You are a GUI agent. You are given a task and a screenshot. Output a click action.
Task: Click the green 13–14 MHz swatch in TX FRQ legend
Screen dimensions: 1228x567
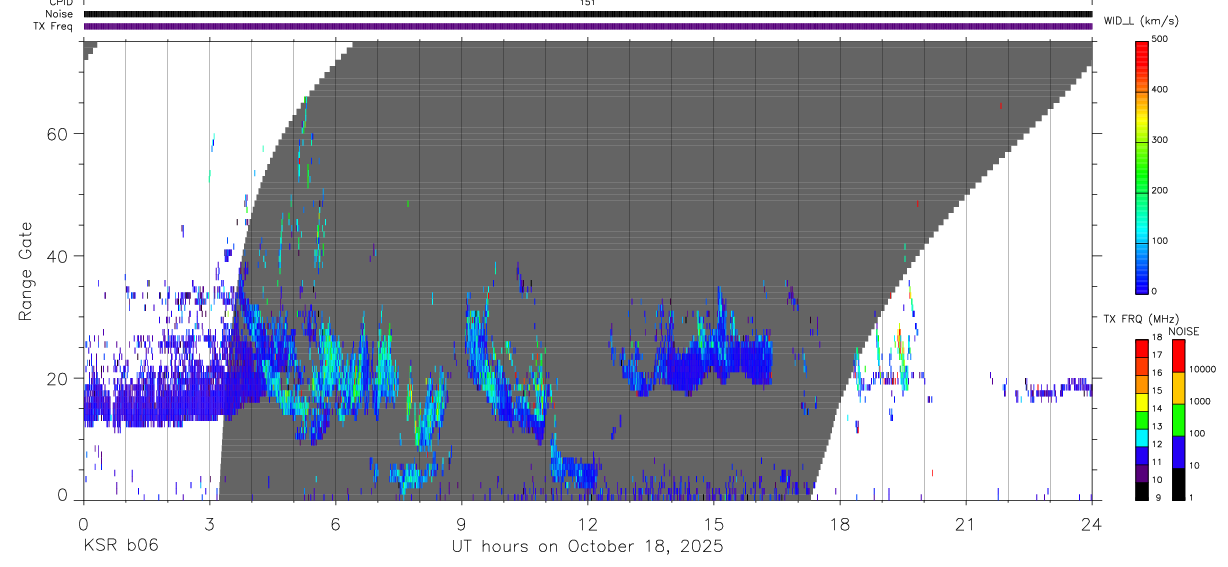click(x=1141, y=420)
